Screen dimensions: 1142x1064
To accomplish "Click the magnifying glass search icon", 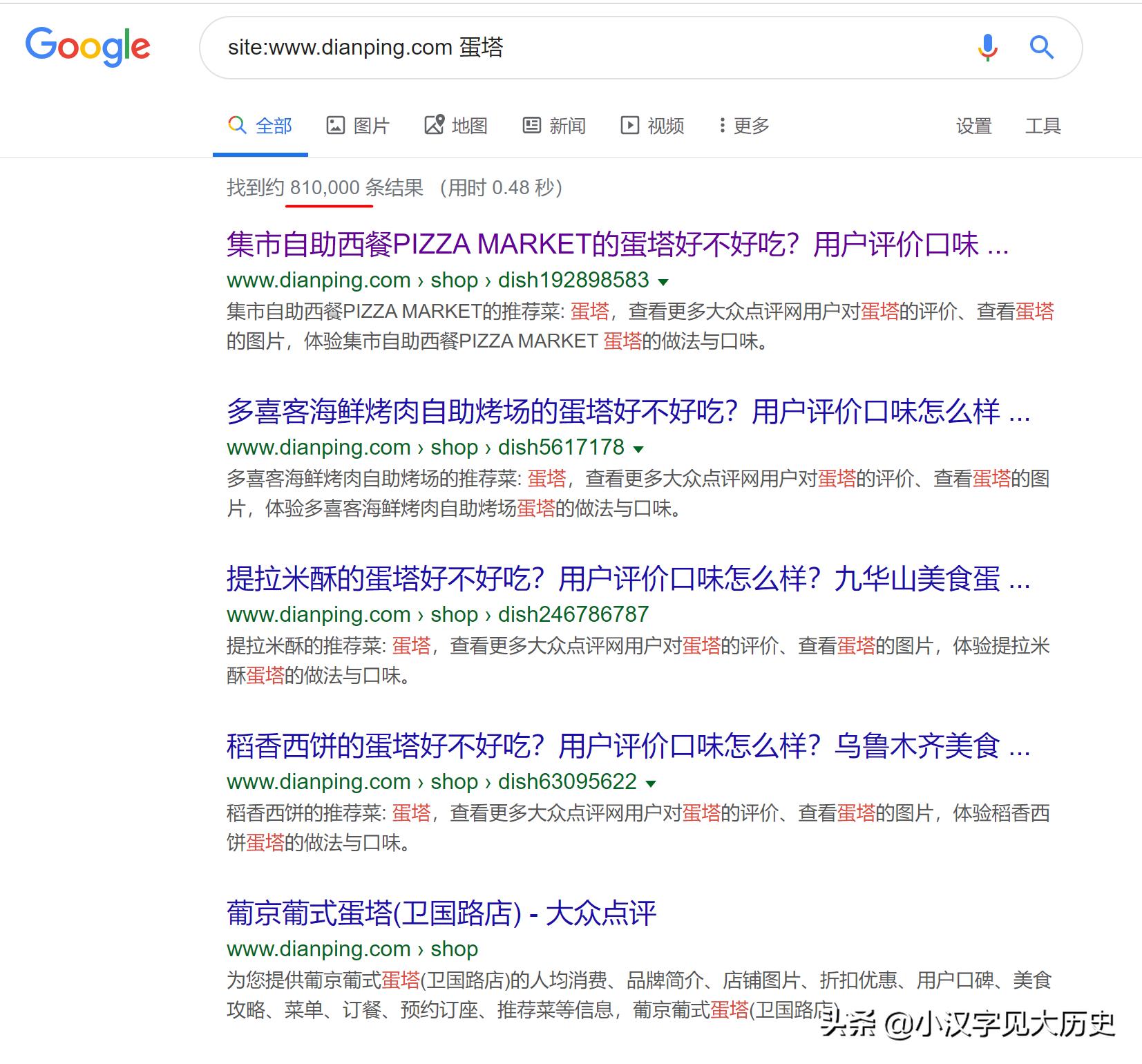I will point(1042,47).
